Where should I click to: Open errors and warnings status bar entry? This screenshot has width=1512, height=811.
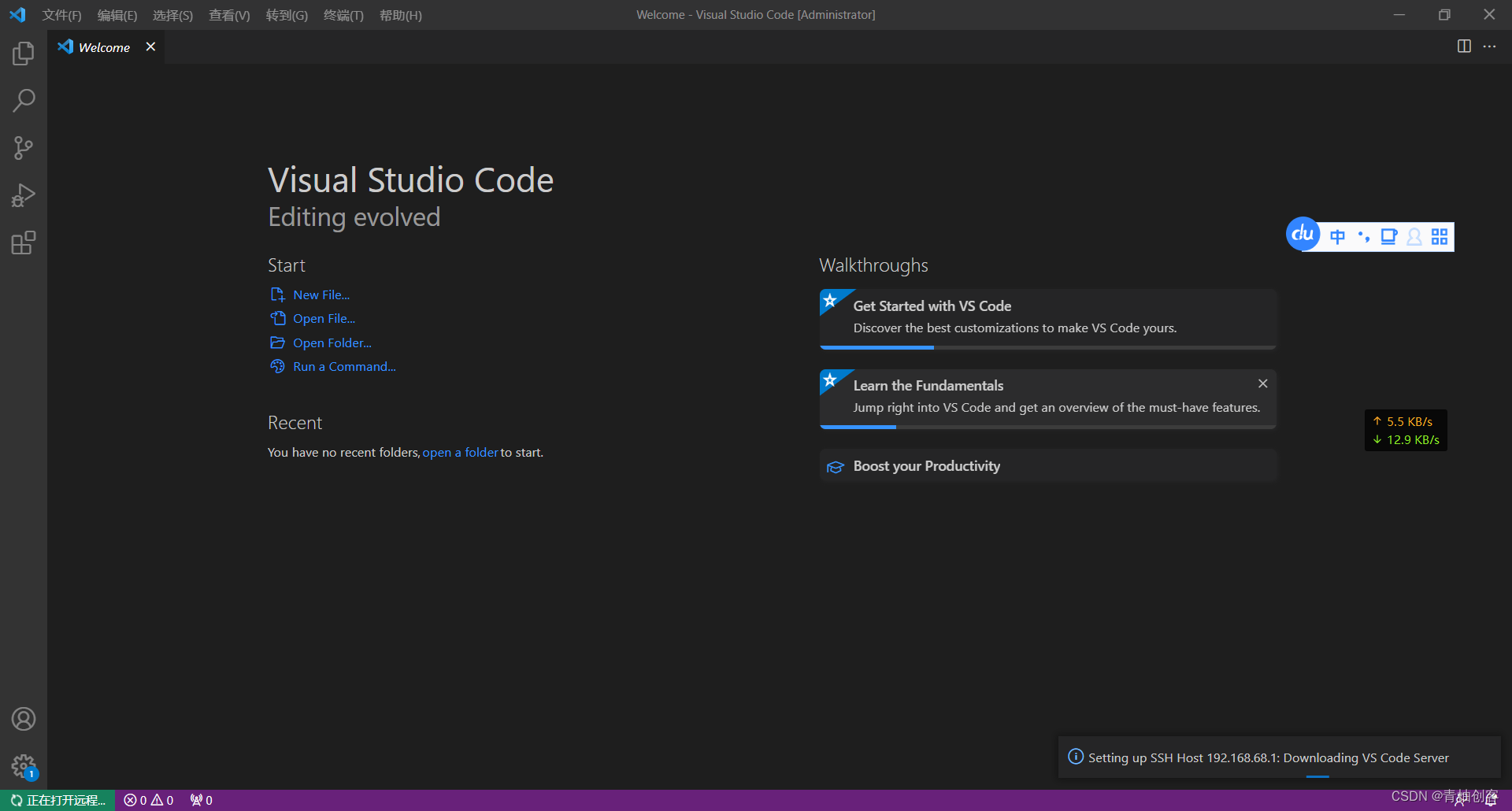coord(149,800)
